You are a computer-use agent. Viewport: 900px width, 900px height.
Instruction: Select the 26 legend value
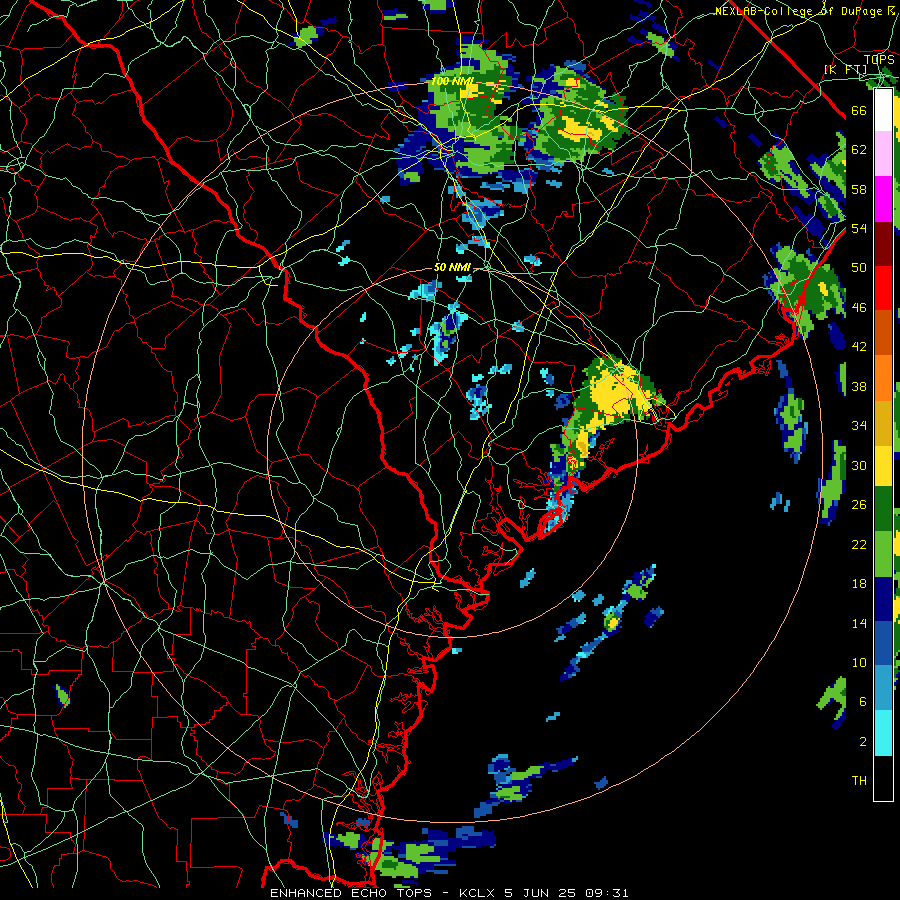tap(859, 505)
